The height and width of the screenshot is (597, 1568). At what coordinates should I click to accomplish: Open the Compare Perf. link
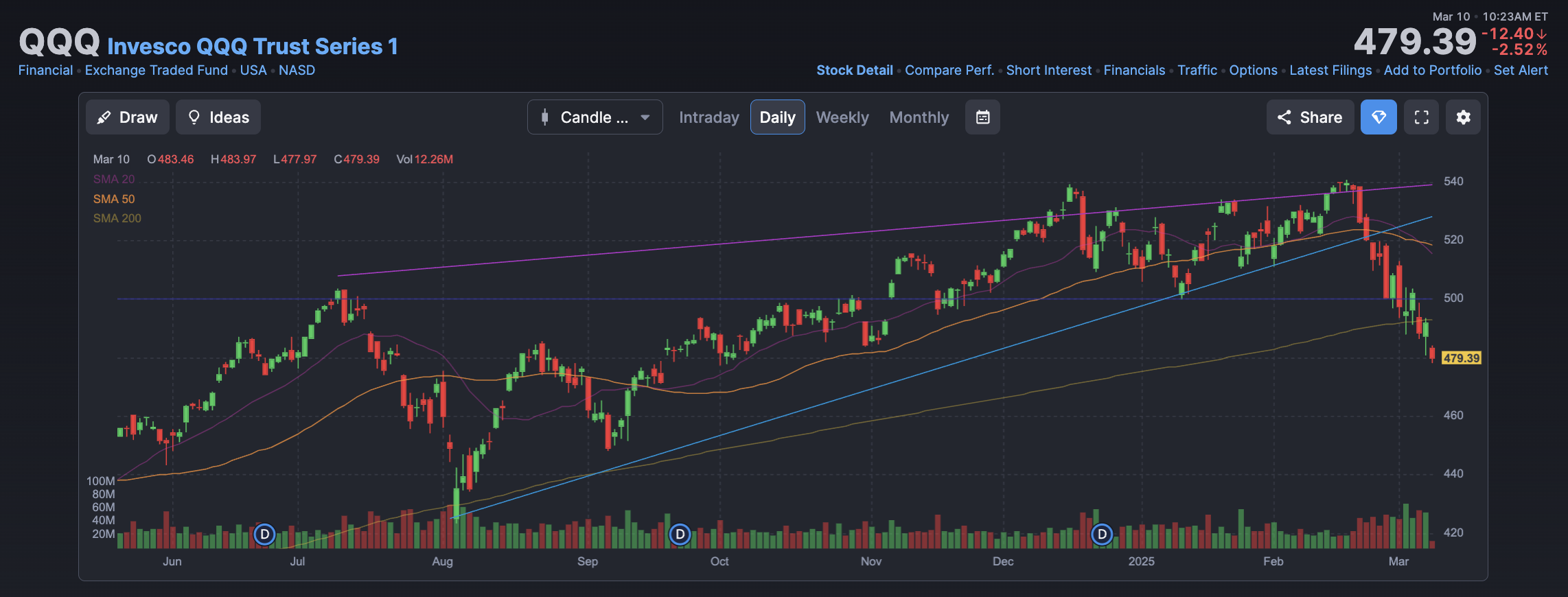(x=949, y=70)
